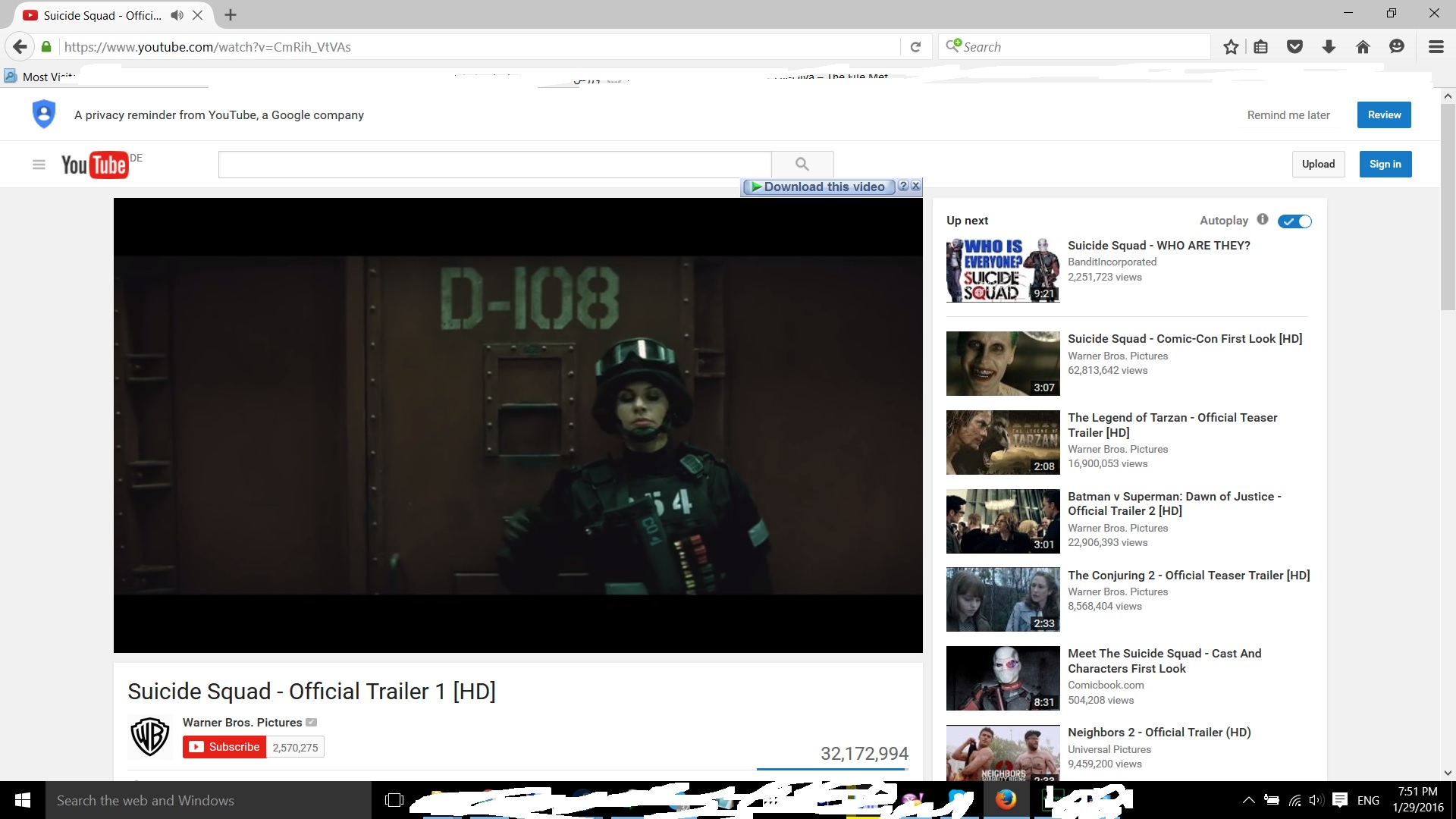Click The Conjuring 2 thumbnail

point(1003,600)
